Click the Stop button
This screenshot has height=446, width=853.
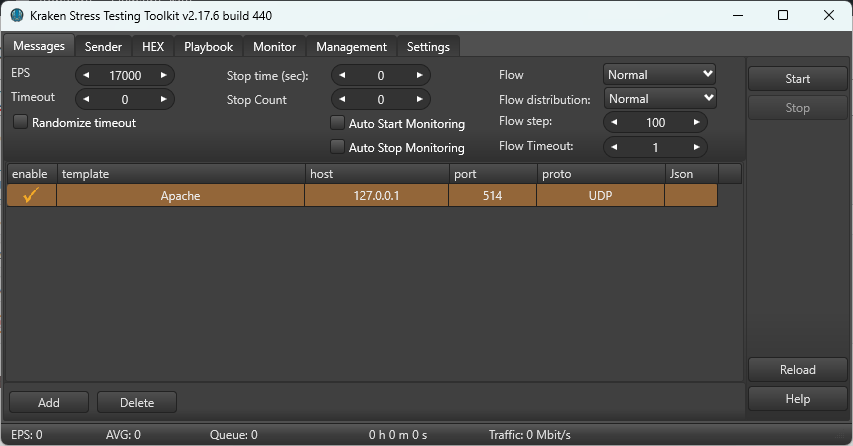[x=798, y=108]
